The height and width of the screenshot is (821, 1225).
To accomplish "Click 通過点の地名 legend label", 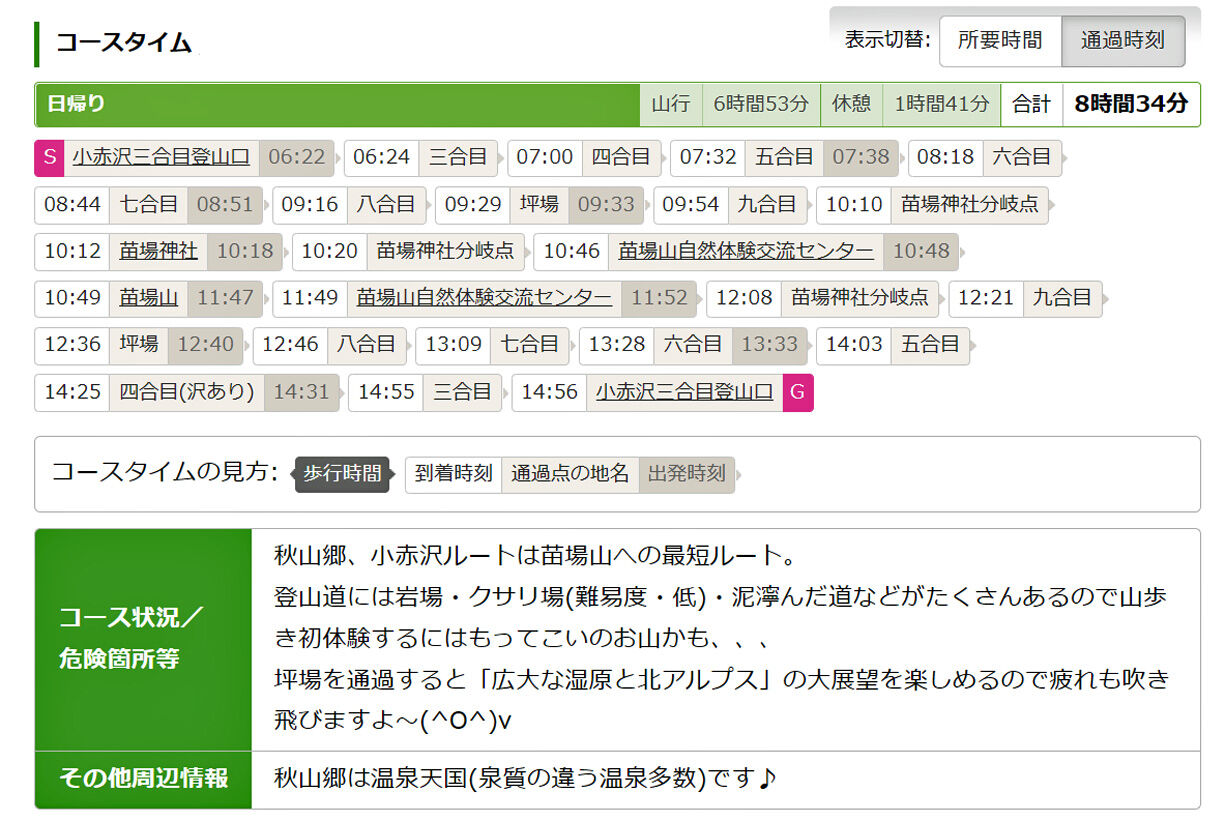I will tap(570, 474).
